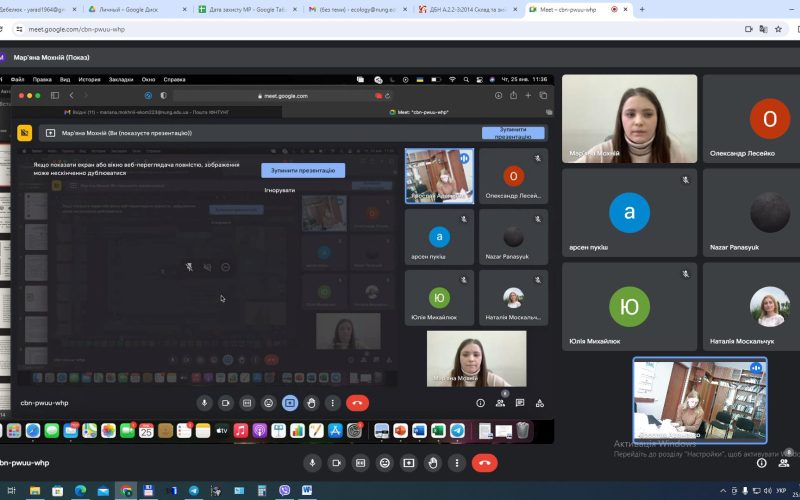
Task: Open meeting details info icon at the bottom right
Action: (x=762, y=463)
